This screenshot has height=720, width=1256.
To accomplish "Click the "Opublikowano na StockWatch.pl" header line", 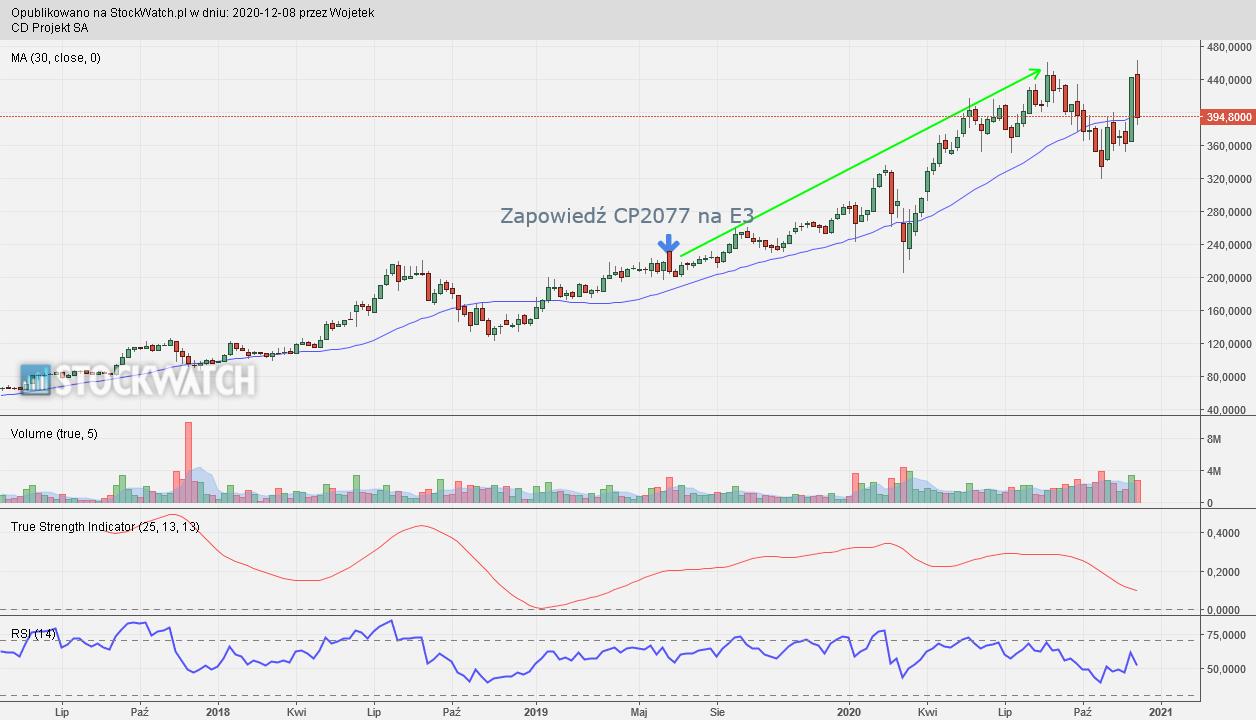I will click(x=193, y=13).
